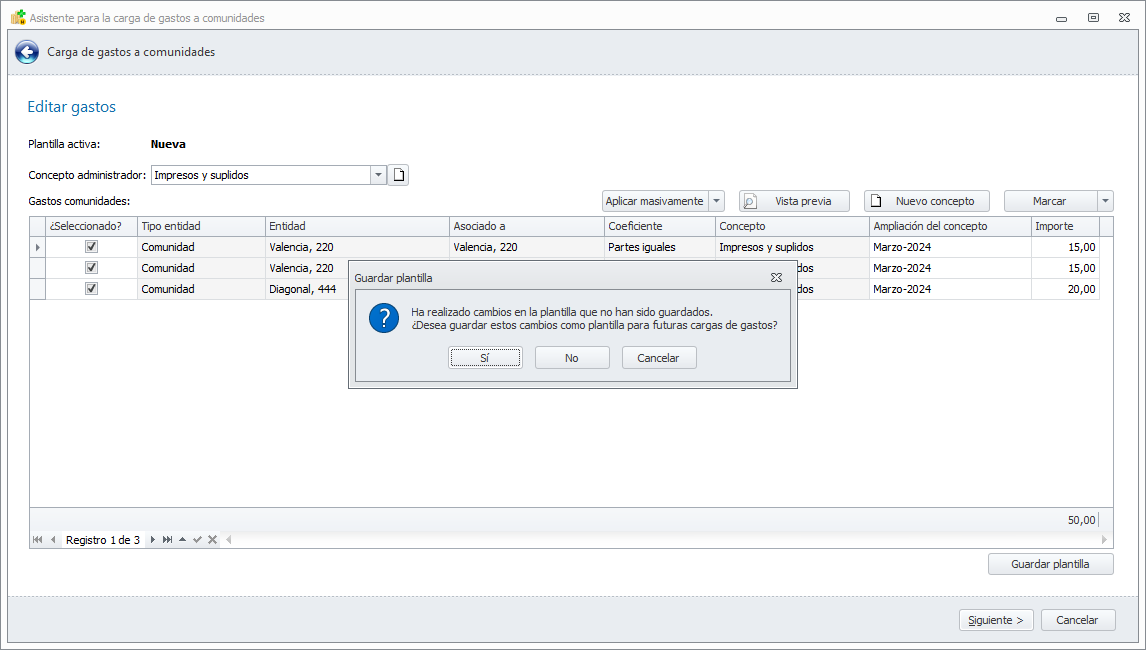Image resolution: width=1146 pixels, height=650 pixels.
Task: Click the Nuevo concepto button
Action: click(x=927, y=201)
